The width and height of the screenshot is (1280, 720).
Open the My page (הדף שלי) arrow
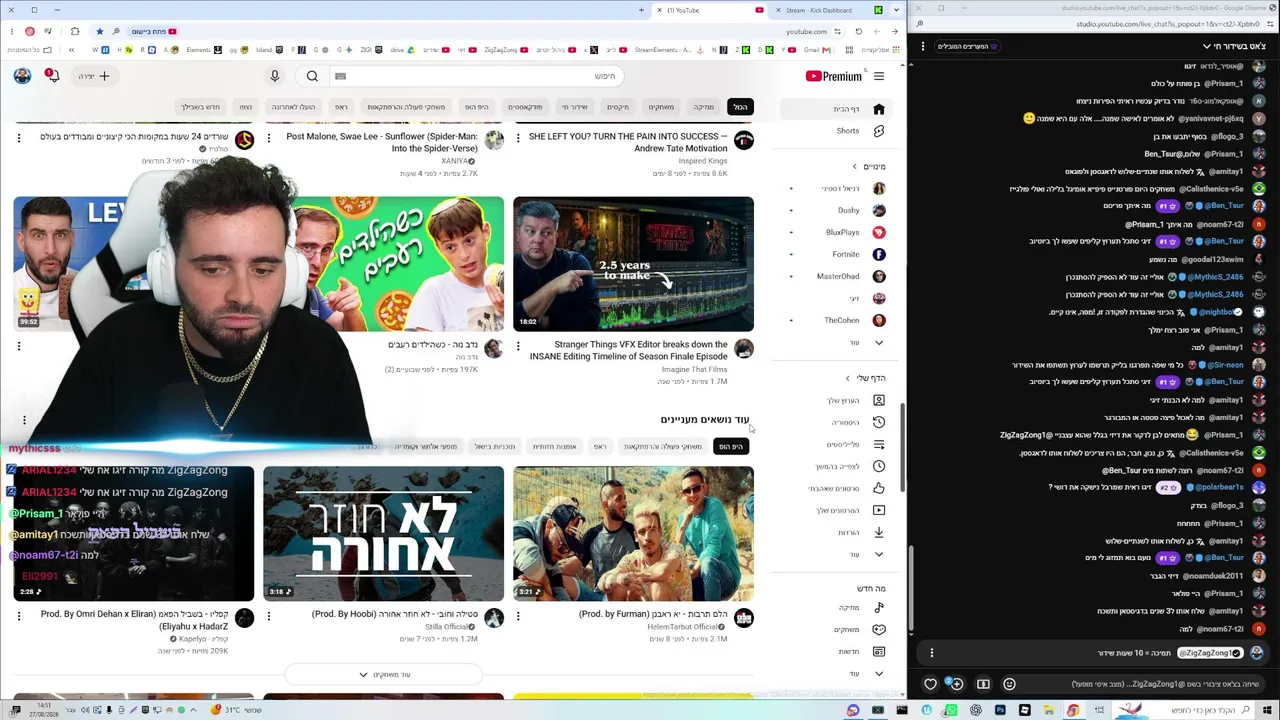847,378
